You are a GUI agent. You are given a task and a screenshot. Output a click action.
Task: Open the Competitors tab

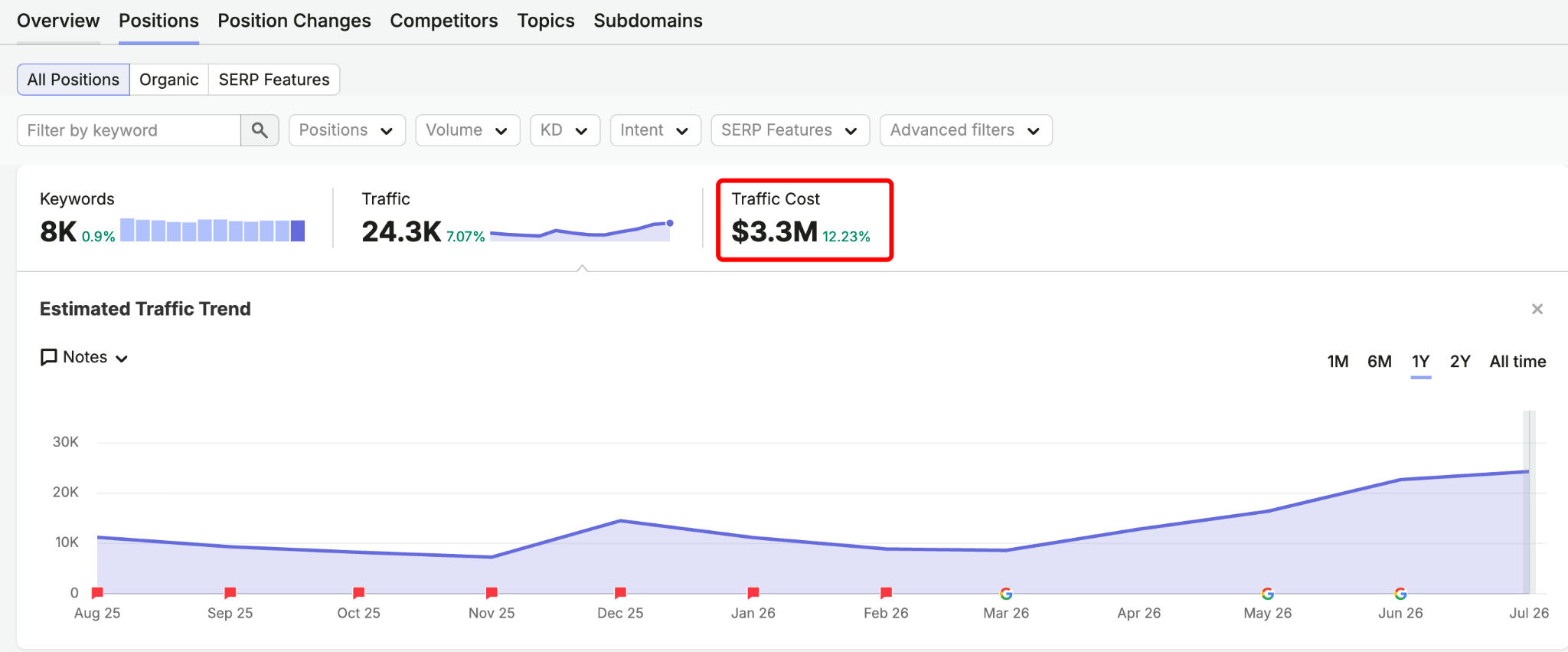(444, 21)
